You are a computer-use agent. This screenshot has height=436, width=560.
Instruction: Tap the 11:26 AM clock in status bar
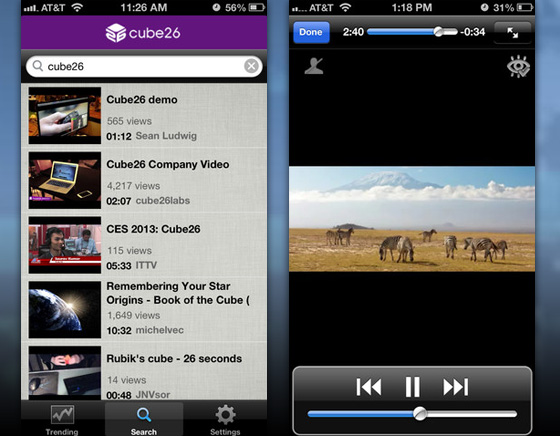144,7
